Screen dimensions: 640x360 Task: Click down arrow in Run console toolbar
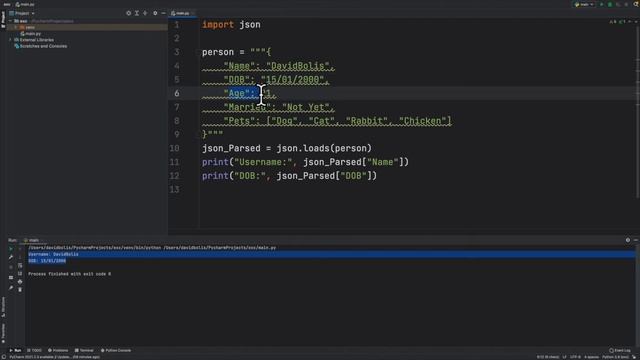20,257
